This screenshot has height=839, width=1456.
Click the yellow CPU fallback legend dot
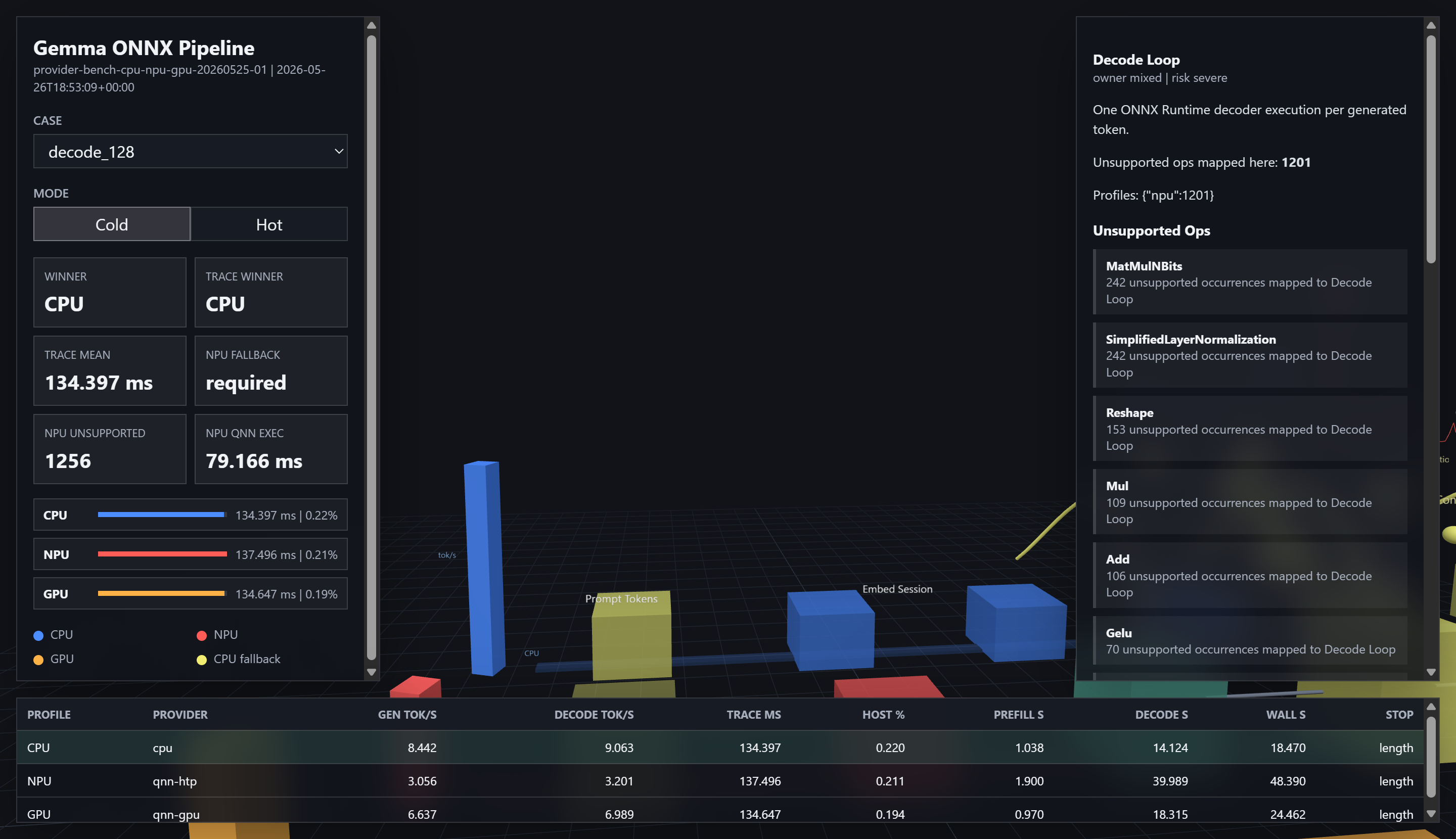click(202, 660)
